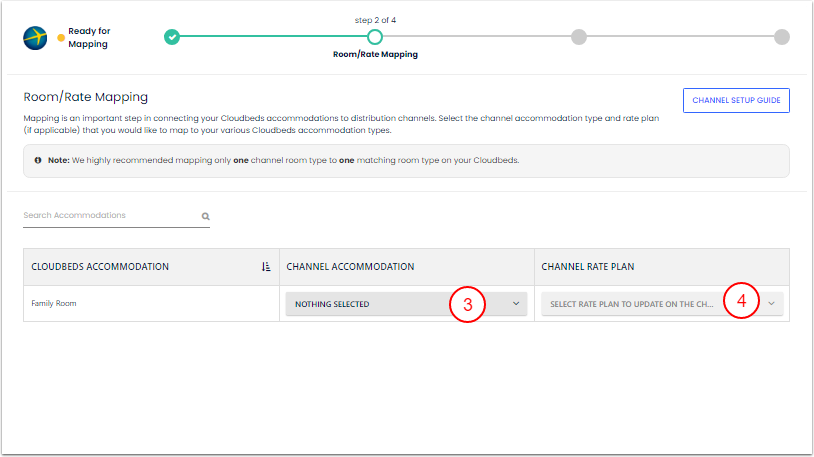Click the info icon beside Note

click(x=38, y=160)
